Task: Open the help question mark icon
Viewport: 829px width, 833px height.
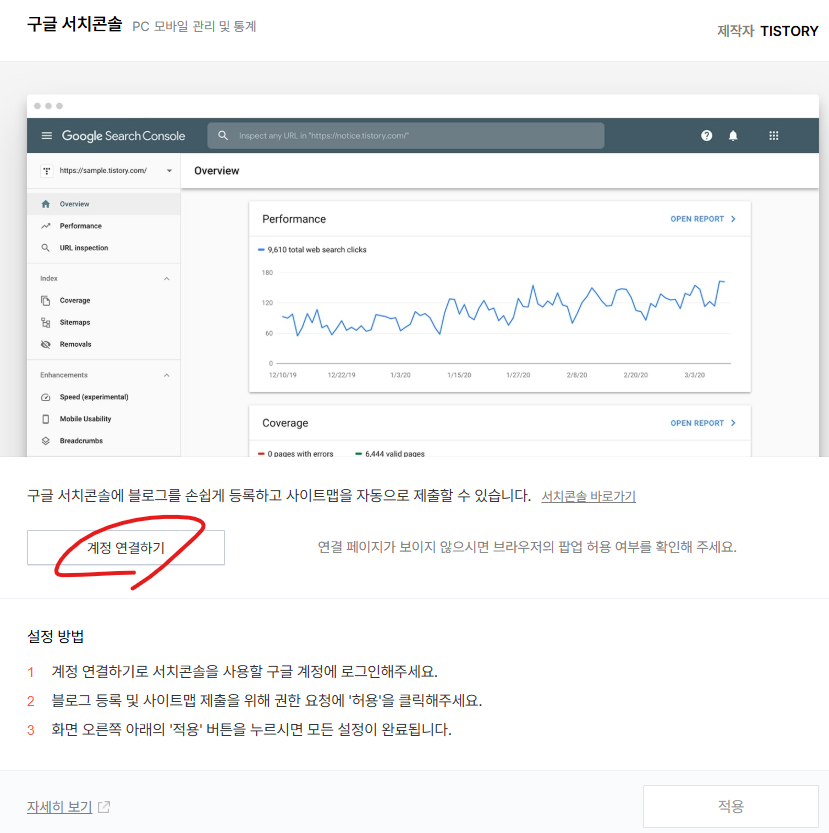Action: [706, 135]
